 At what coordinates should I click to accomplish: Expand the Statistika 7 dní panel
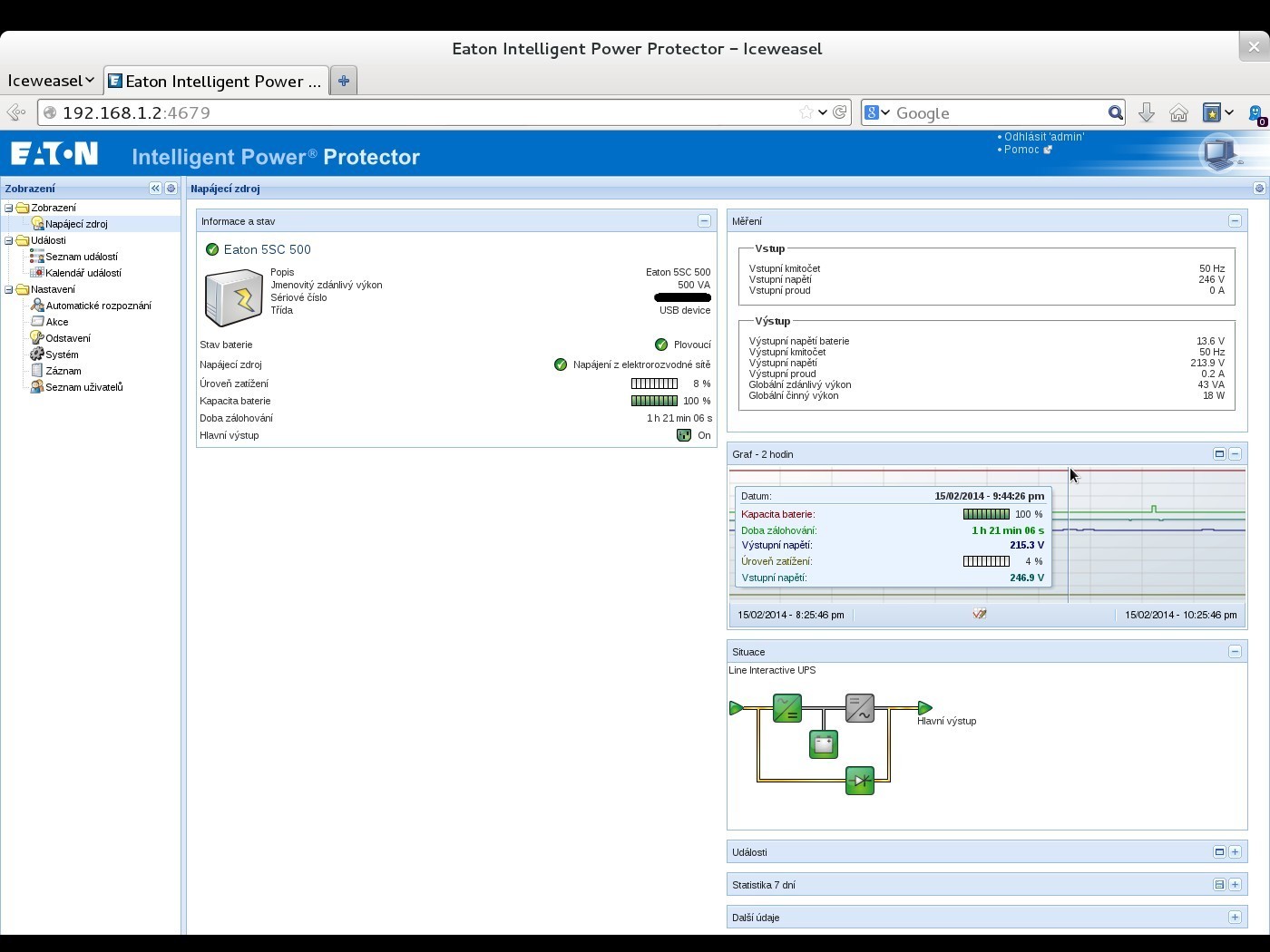1235,885
